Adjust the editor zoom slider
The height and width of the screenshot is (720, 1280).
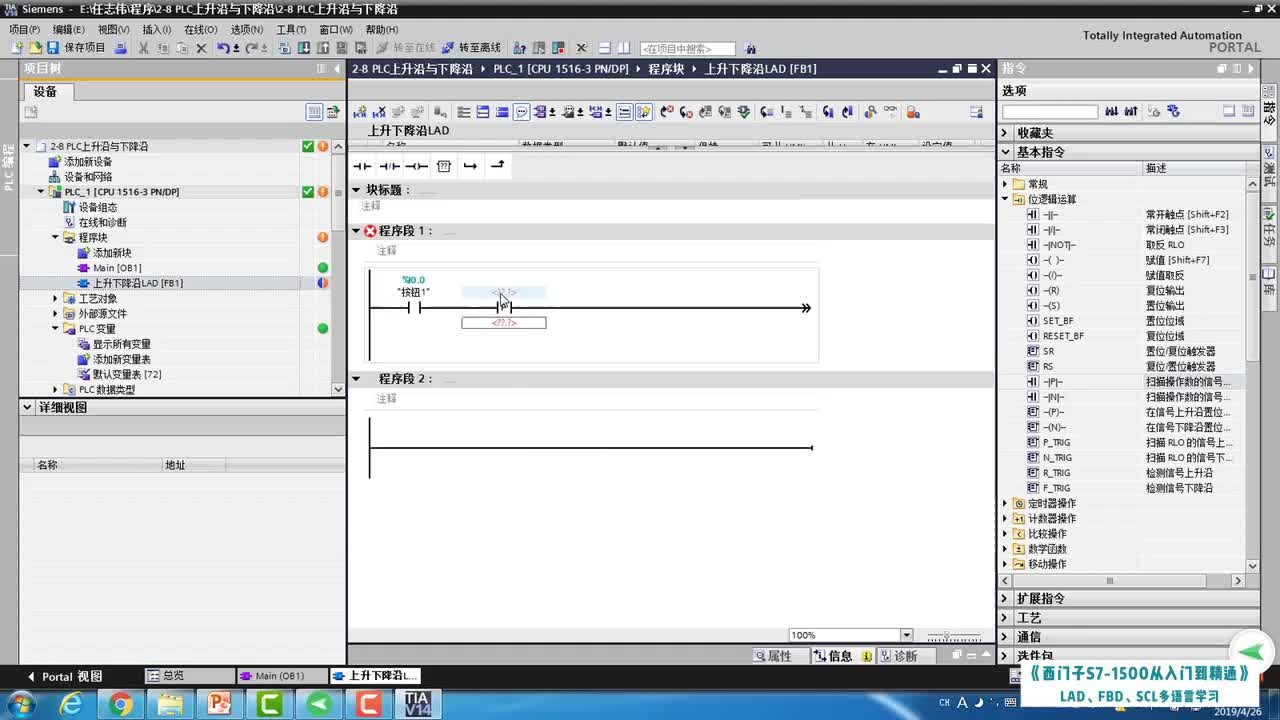point(949,636)
